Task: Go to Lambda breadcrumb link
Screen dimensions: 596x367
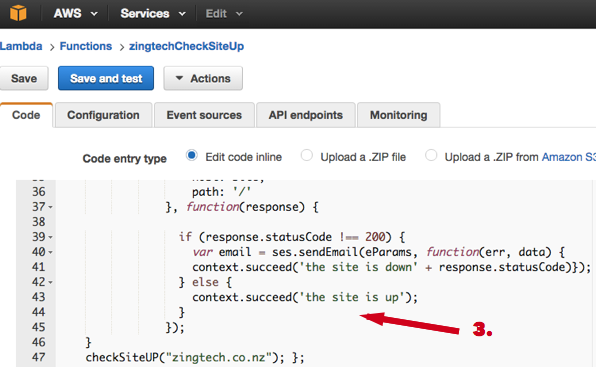Action: (21, 46)
